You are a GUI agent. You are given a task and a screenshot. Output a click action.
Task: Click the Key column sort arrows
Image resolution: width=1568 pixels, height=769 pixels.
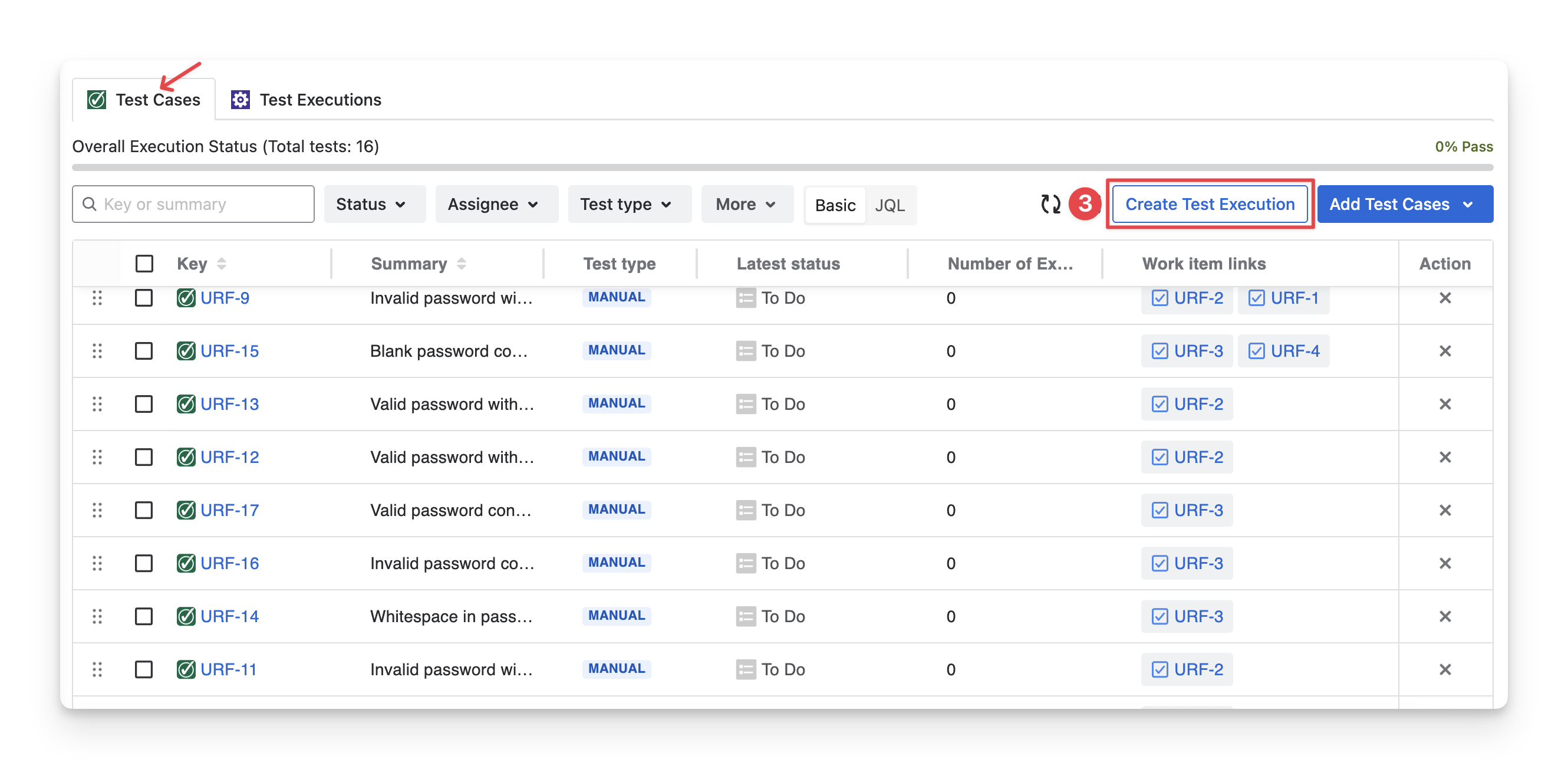click(222, 264)
